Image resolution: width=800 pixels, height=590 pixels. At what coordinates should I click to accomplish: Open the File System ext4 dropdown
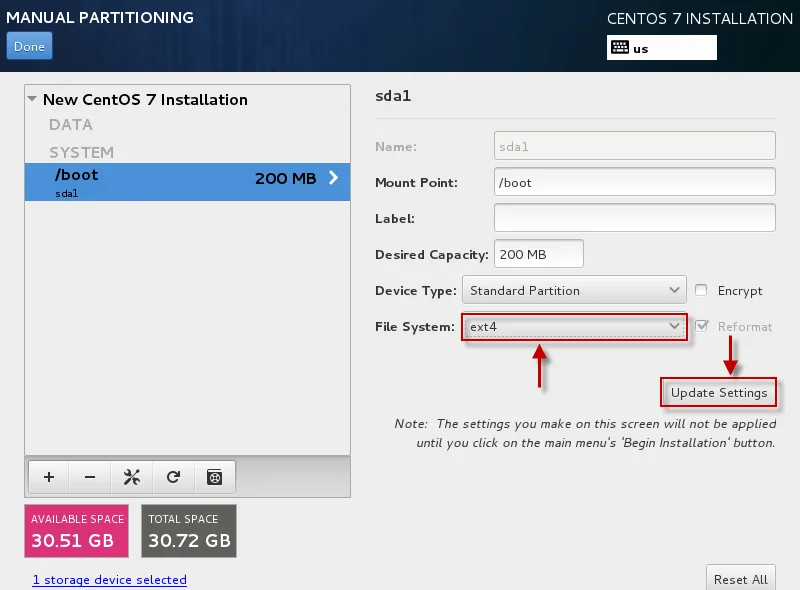[574, 327]
